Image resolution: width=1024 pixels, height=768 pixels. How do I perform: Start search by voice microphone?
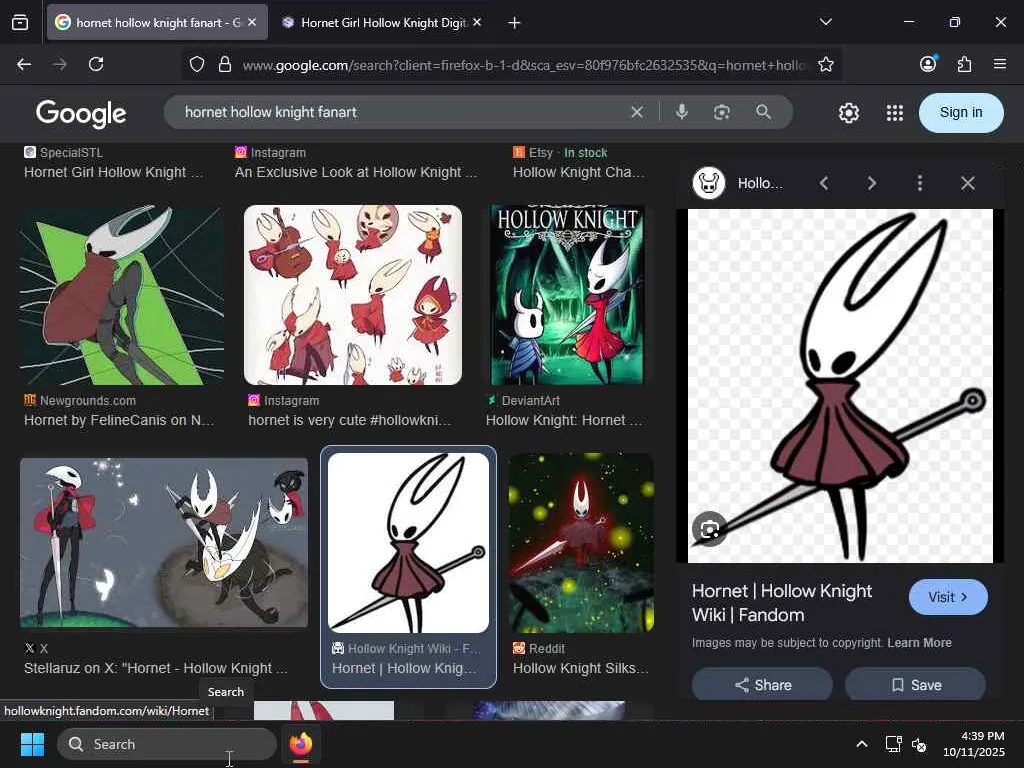tap(681, 112)
